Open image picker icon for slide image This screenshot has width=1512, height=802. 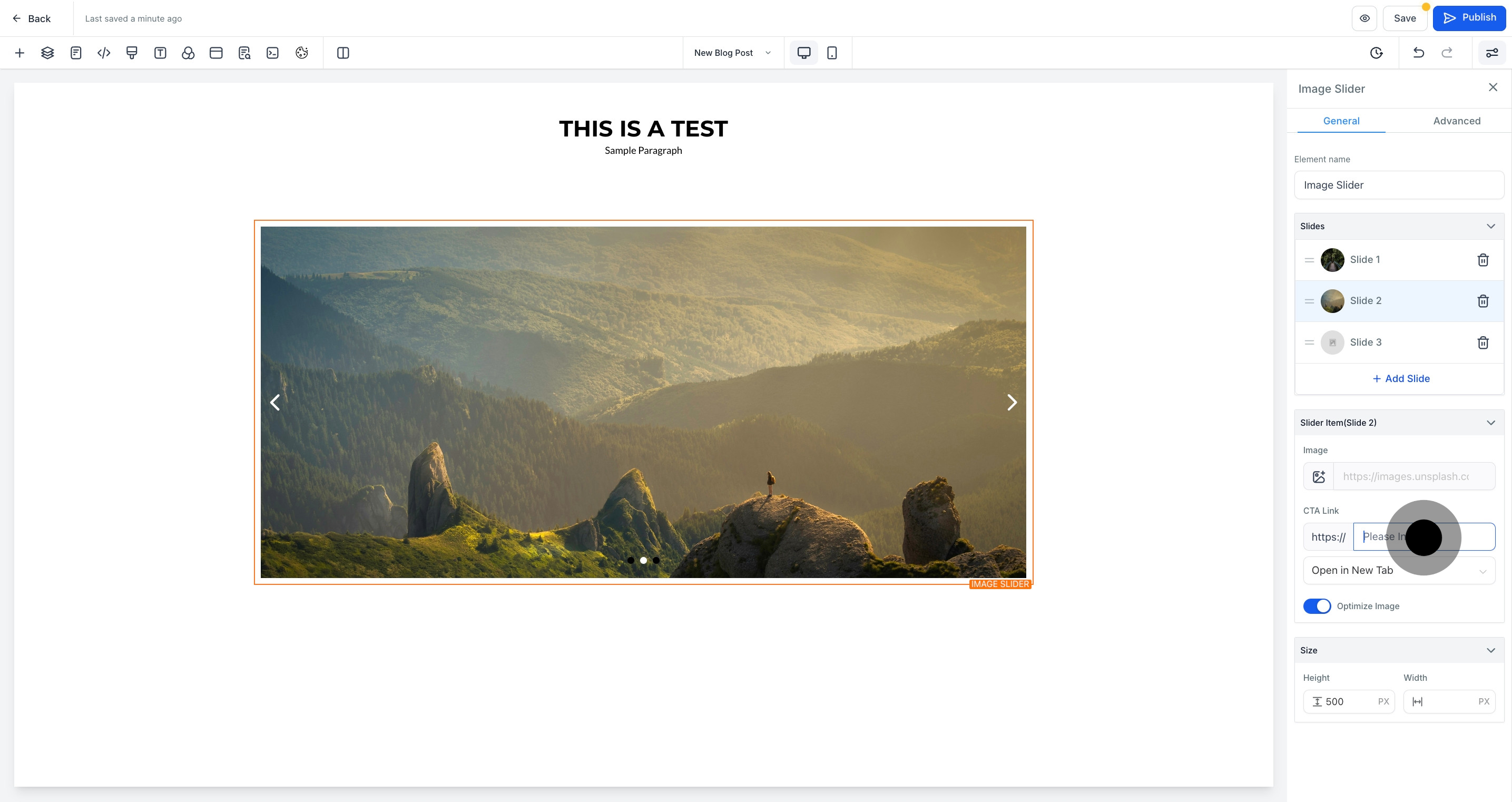1319,476
